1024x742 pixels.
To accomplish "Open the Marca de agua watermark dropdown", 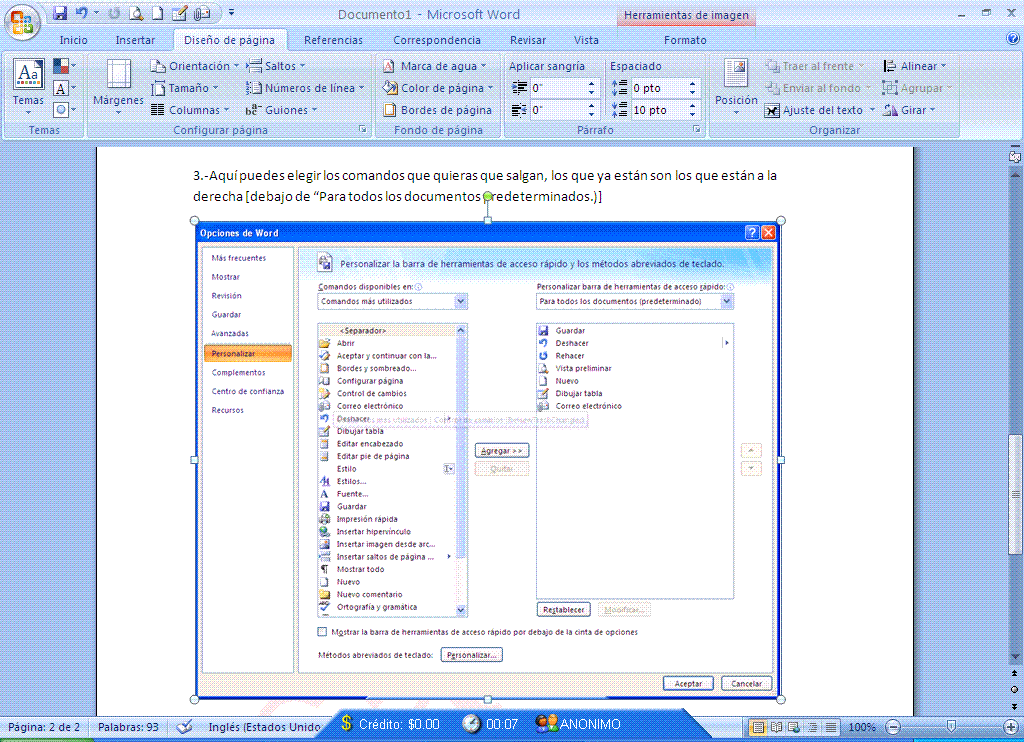I will (435, 66).
